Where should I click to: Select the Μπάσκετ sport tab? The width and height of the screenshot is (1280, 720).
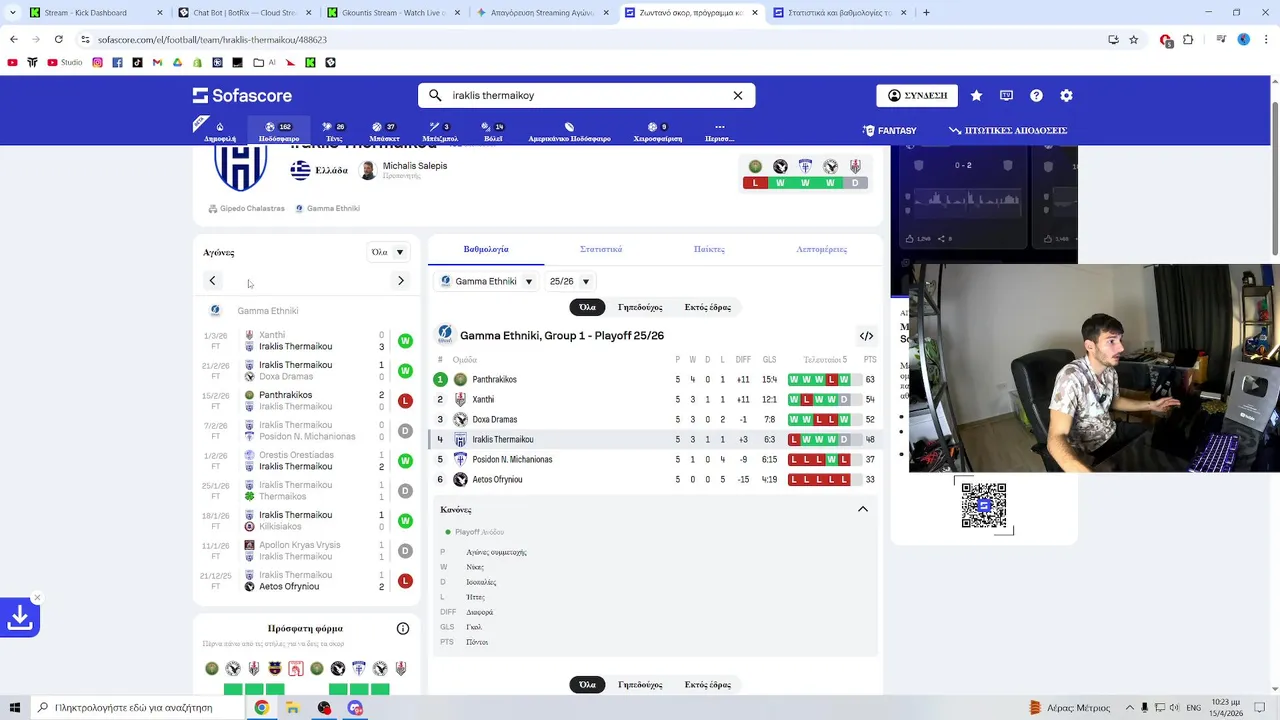coord(384,132)
